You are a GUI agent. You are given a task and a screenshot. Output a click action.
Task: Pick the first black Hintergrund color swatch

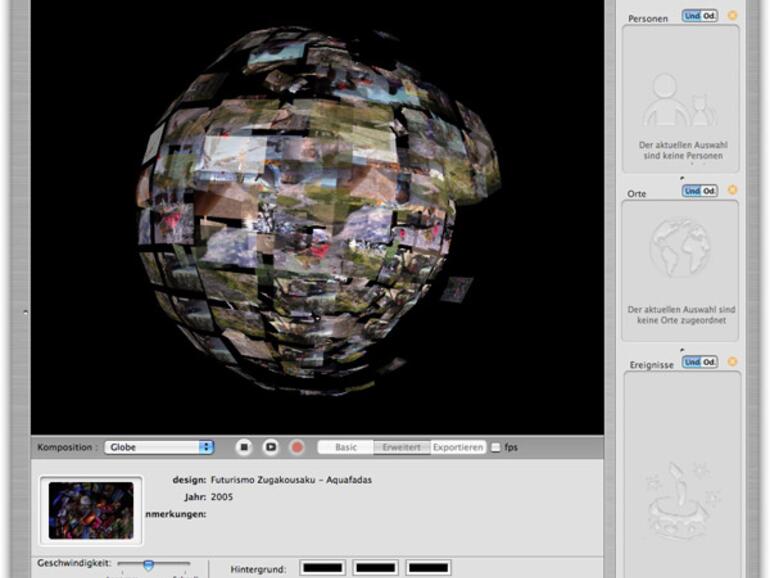pos(322,568)
